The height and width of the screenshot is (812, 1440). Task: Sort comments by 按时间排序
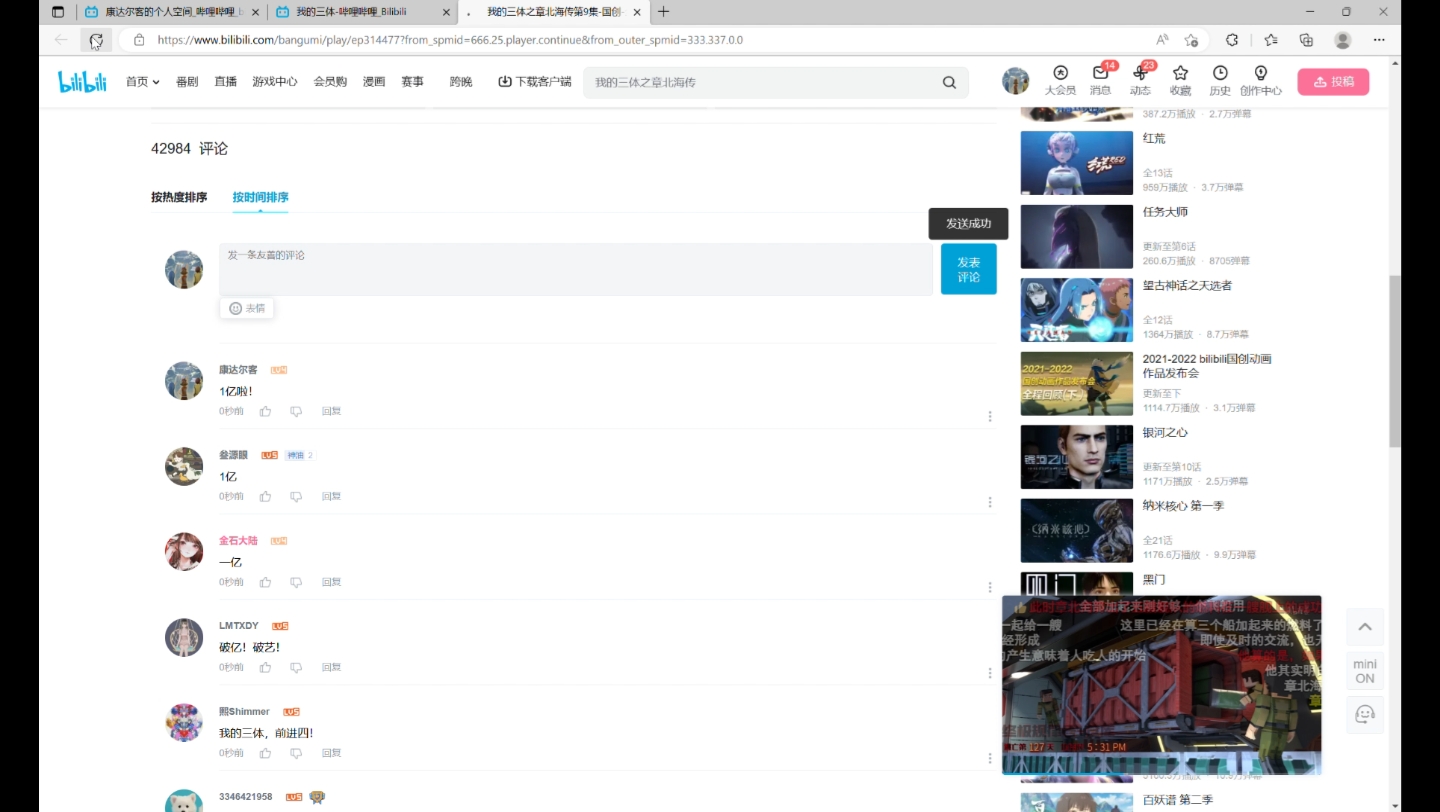coord(261,197)
